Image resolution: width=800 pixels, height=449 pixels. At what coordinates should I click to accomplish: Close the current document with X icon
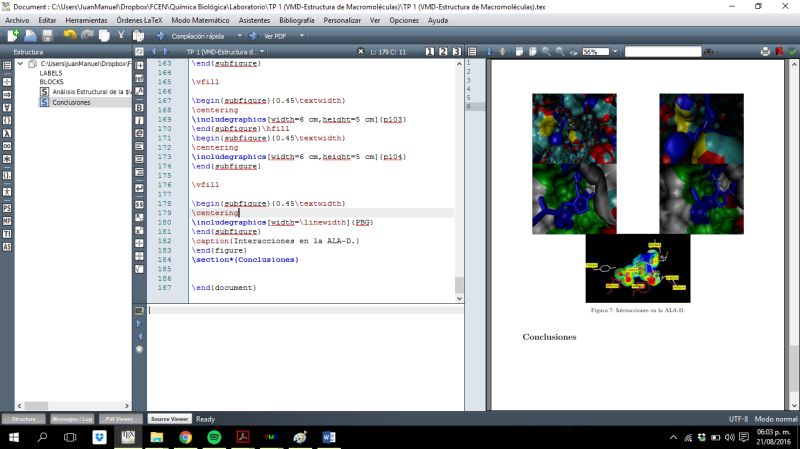pyautogui.click(x=361, y=52)
